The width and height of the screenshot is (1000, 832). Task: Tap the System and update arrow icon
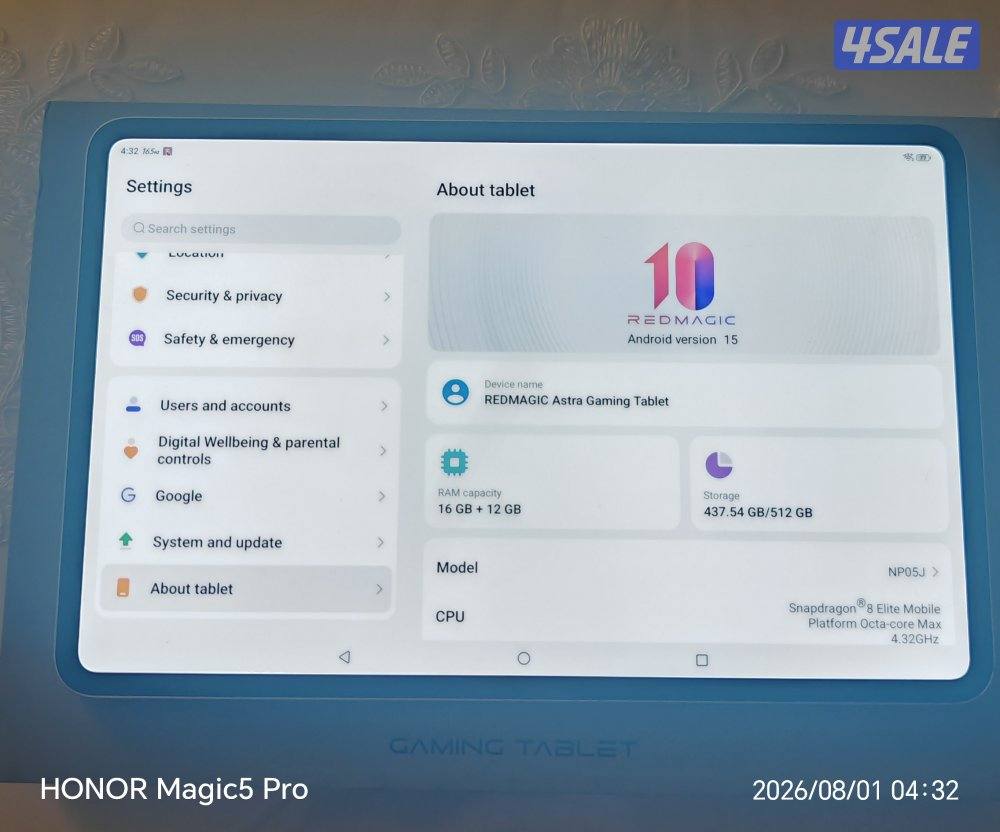[126, 541]
